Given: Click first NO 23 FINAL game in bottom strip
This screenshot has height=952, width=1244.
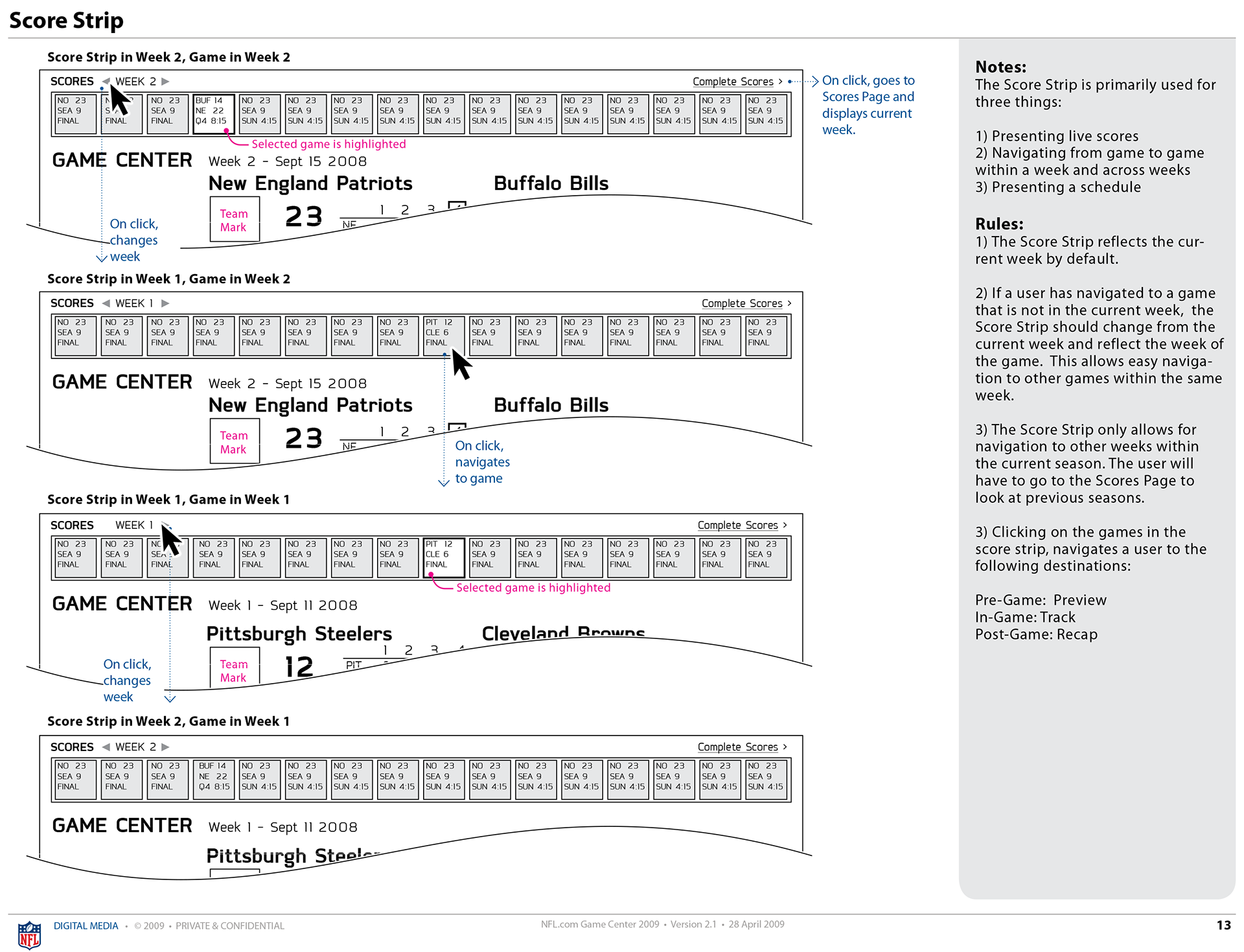Looking at the screenshot, I should pyautogui.click(x=76, y=780).
